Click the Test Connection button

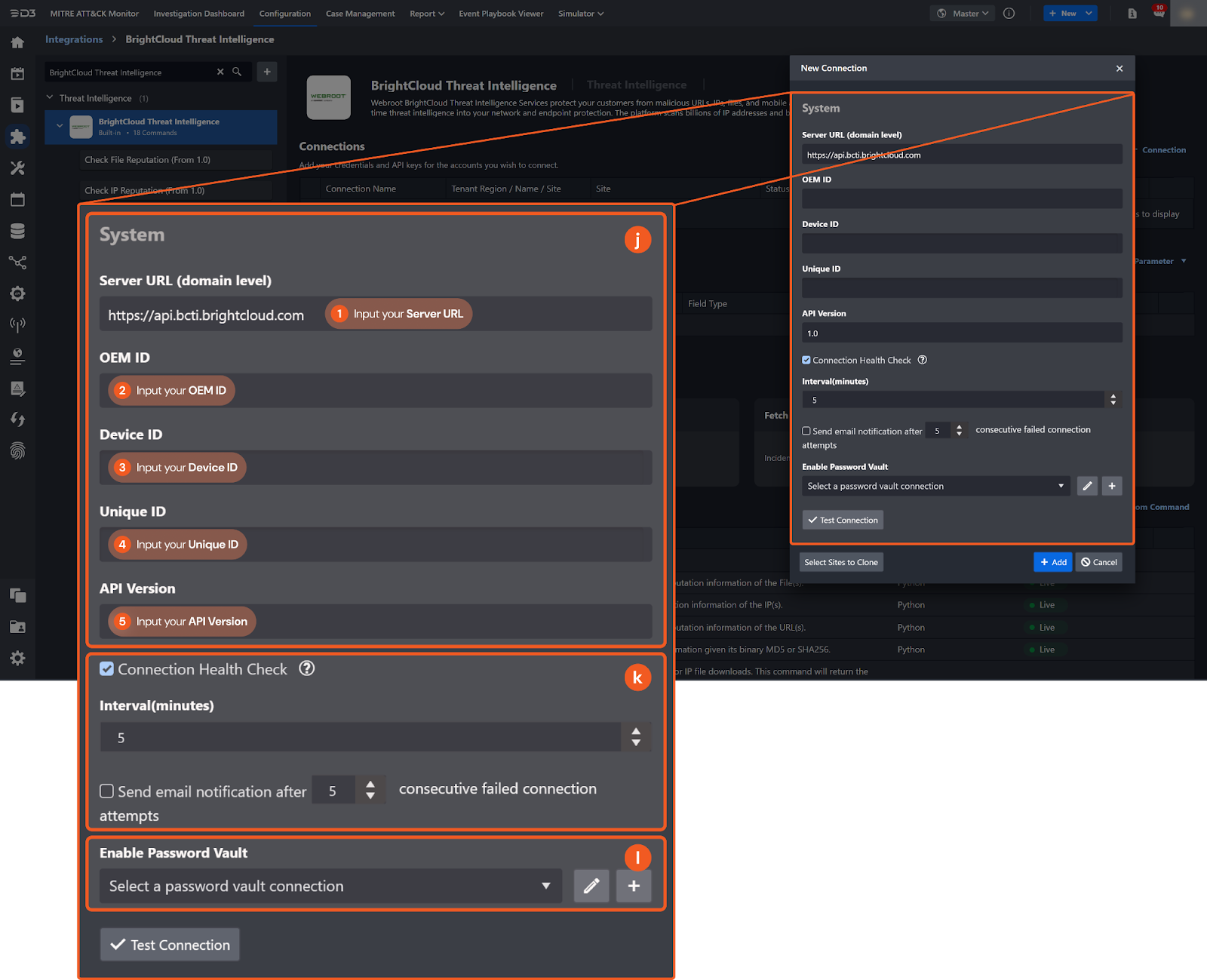click(169, 944)
